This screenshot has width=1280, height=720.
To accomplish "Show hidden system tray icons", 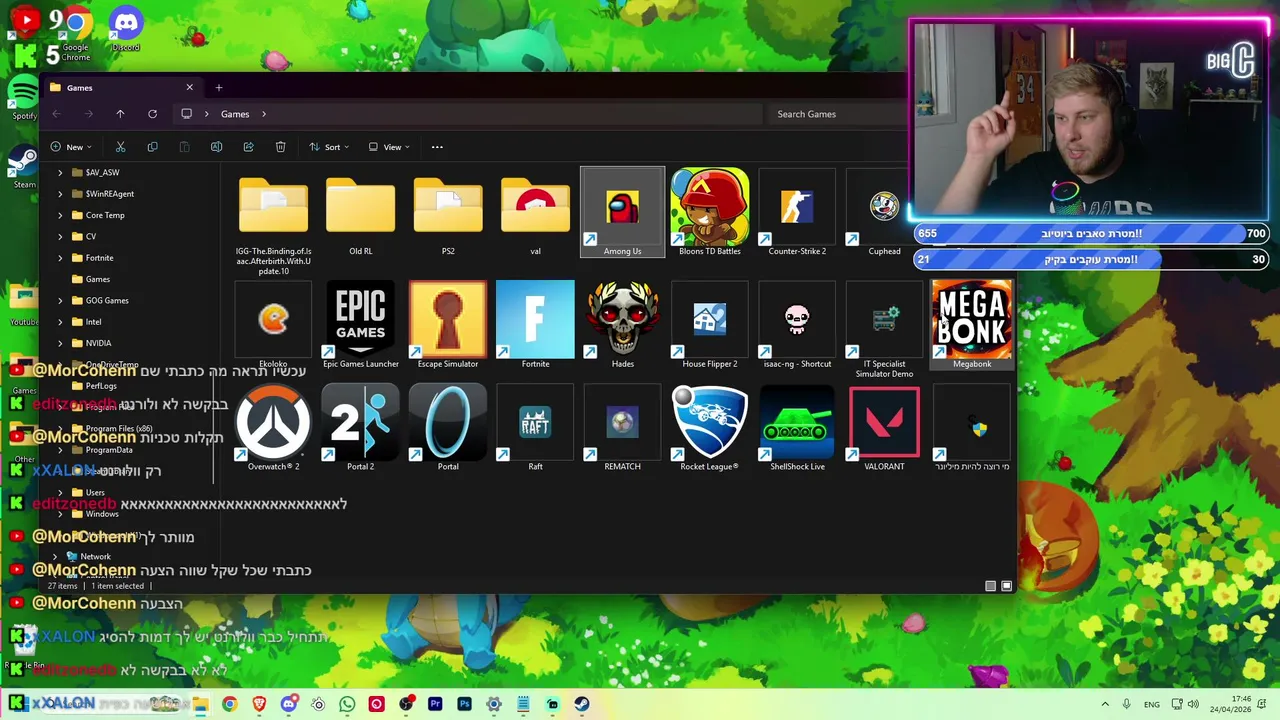I will [1105, 704].
